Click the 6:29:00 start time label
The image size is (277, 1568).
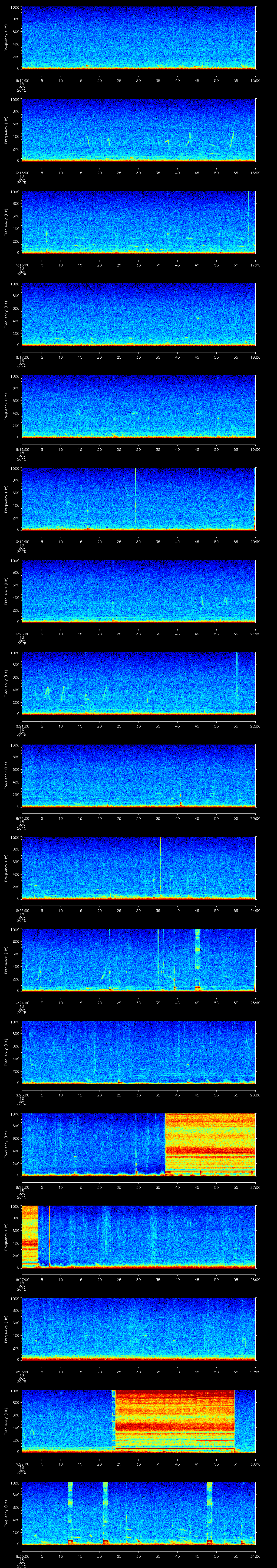(x=22, y=1464)
